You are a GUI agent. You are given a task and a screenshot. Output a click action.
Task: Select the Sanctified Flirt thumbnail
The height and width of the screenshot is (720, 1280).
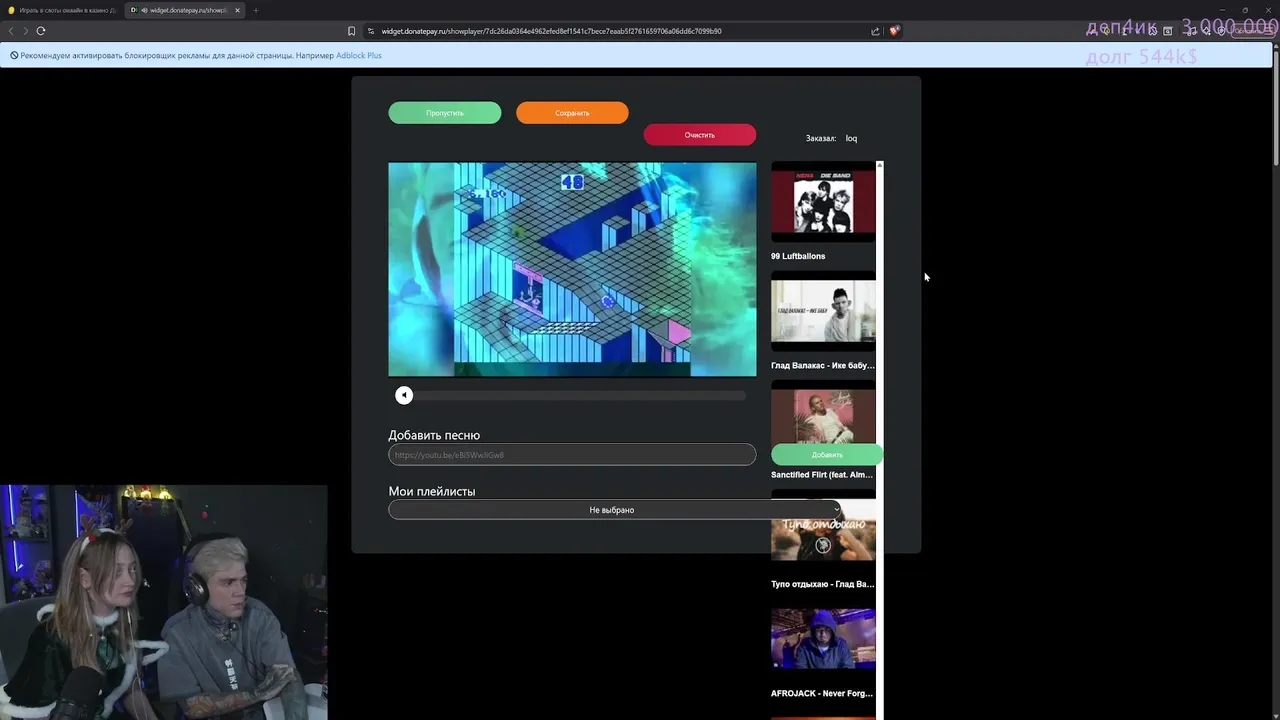(x=823, y=413)
